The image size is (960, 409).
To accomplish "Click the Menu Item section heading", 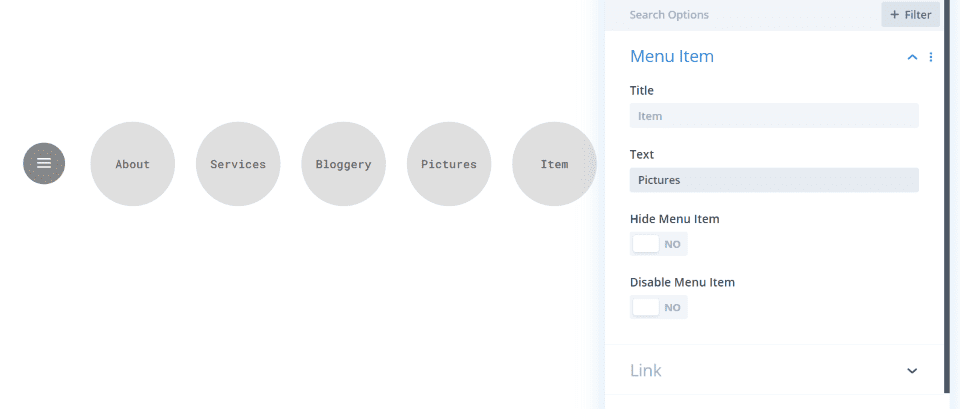I will (672, 56).
